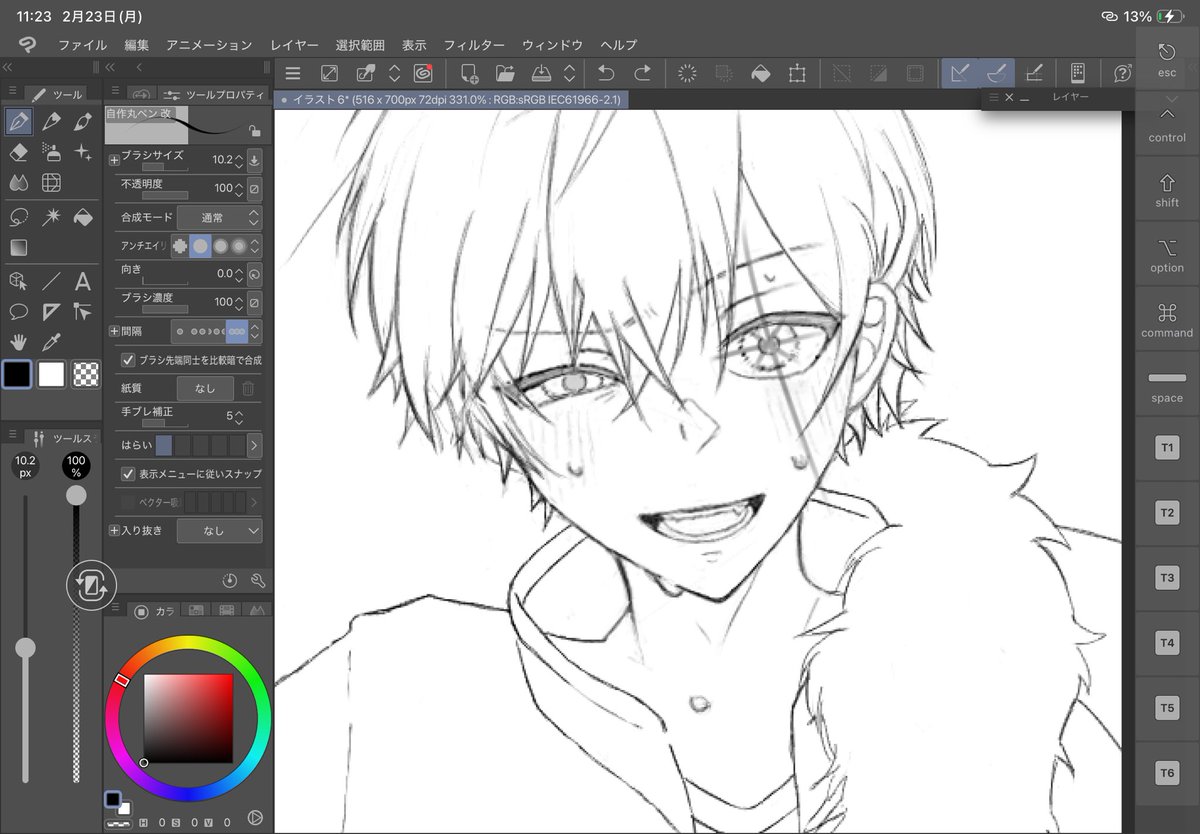
Task: Click the Open file folder icon
Action: (x=505, y=73)
